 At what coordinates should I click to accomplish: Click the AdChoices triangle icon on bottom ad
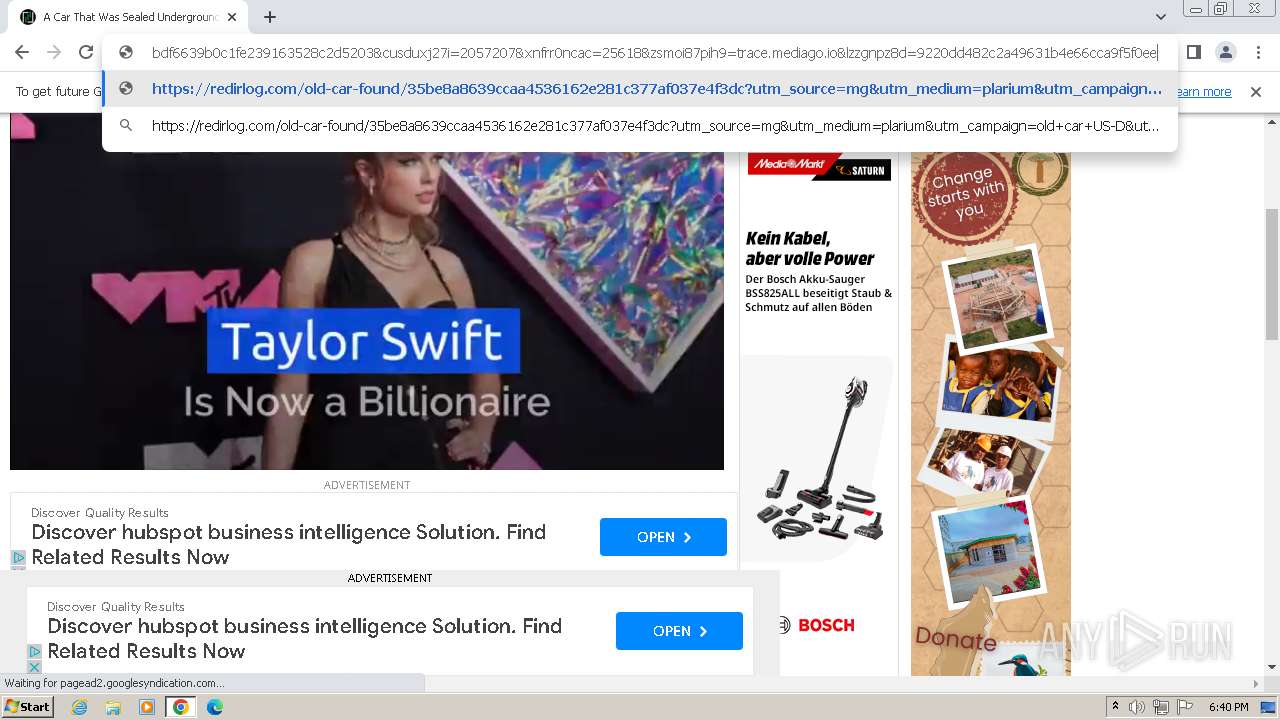coord(34,651)
